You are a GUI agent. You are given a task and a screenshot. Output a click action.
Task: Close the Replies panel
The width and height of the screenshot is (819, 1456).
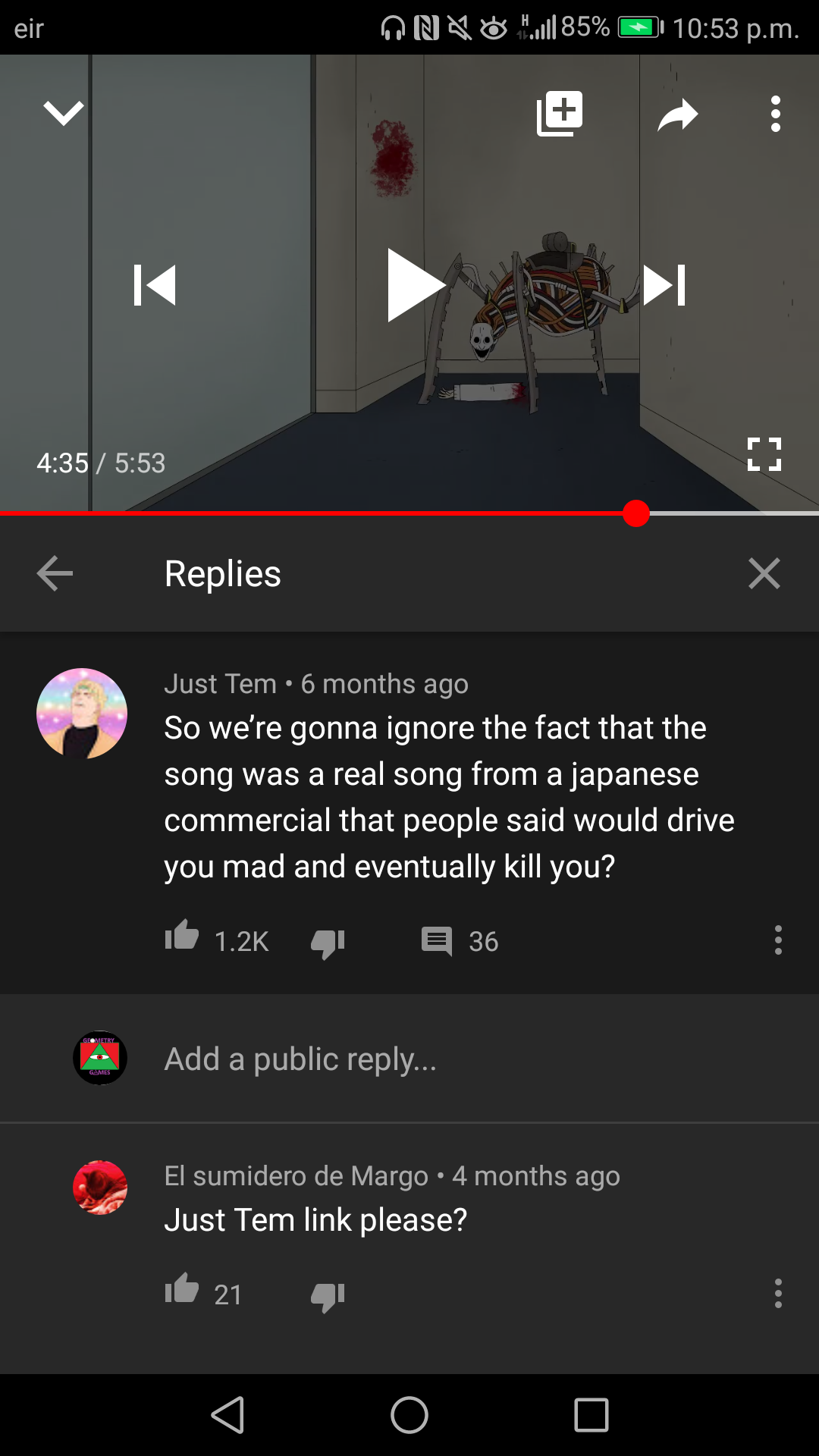pos(764,573)
